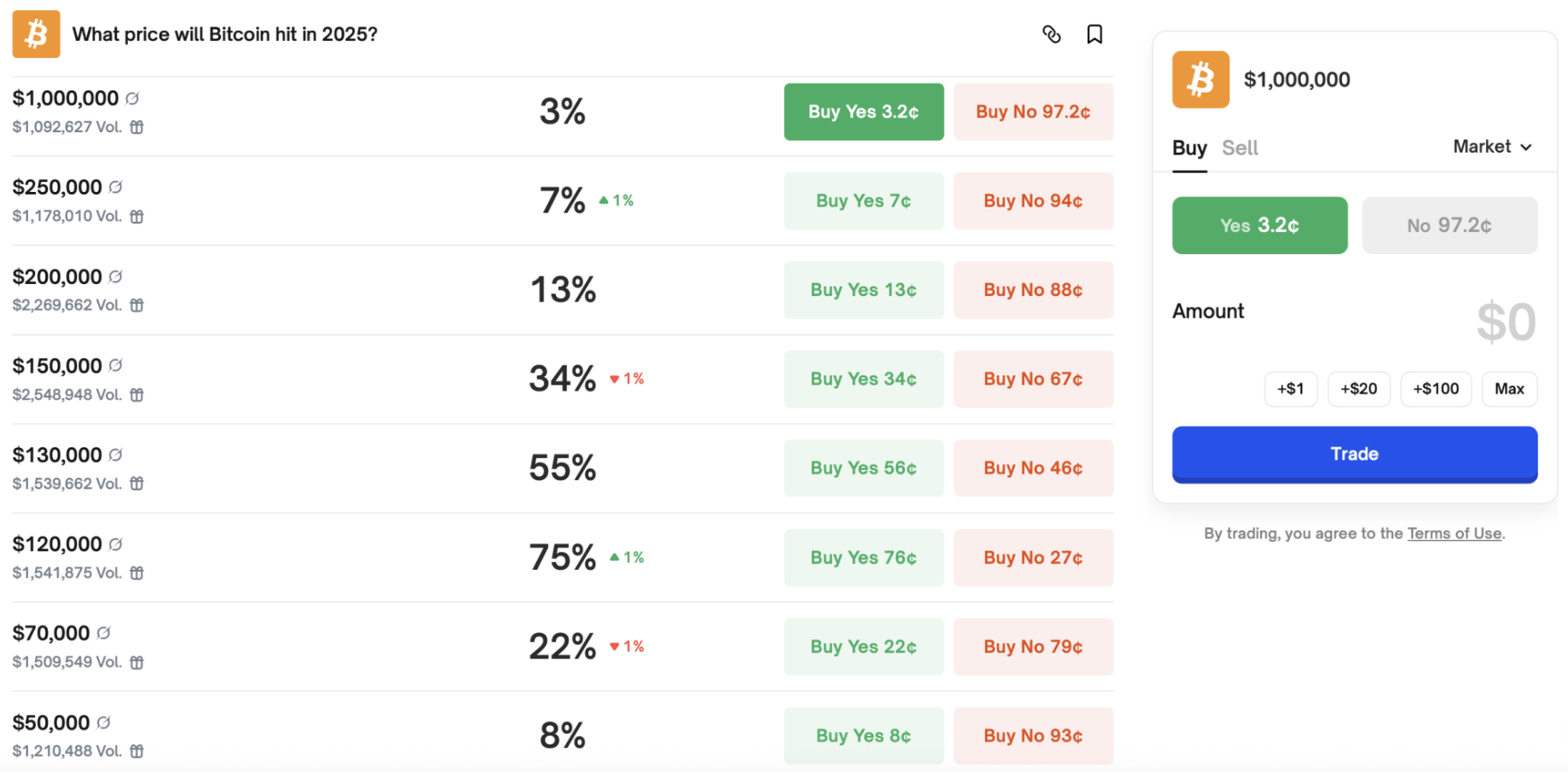Select the No 97.2¢ outcome in trade panel
The width and height of the screenshot is (1568, 772).
1449,225
